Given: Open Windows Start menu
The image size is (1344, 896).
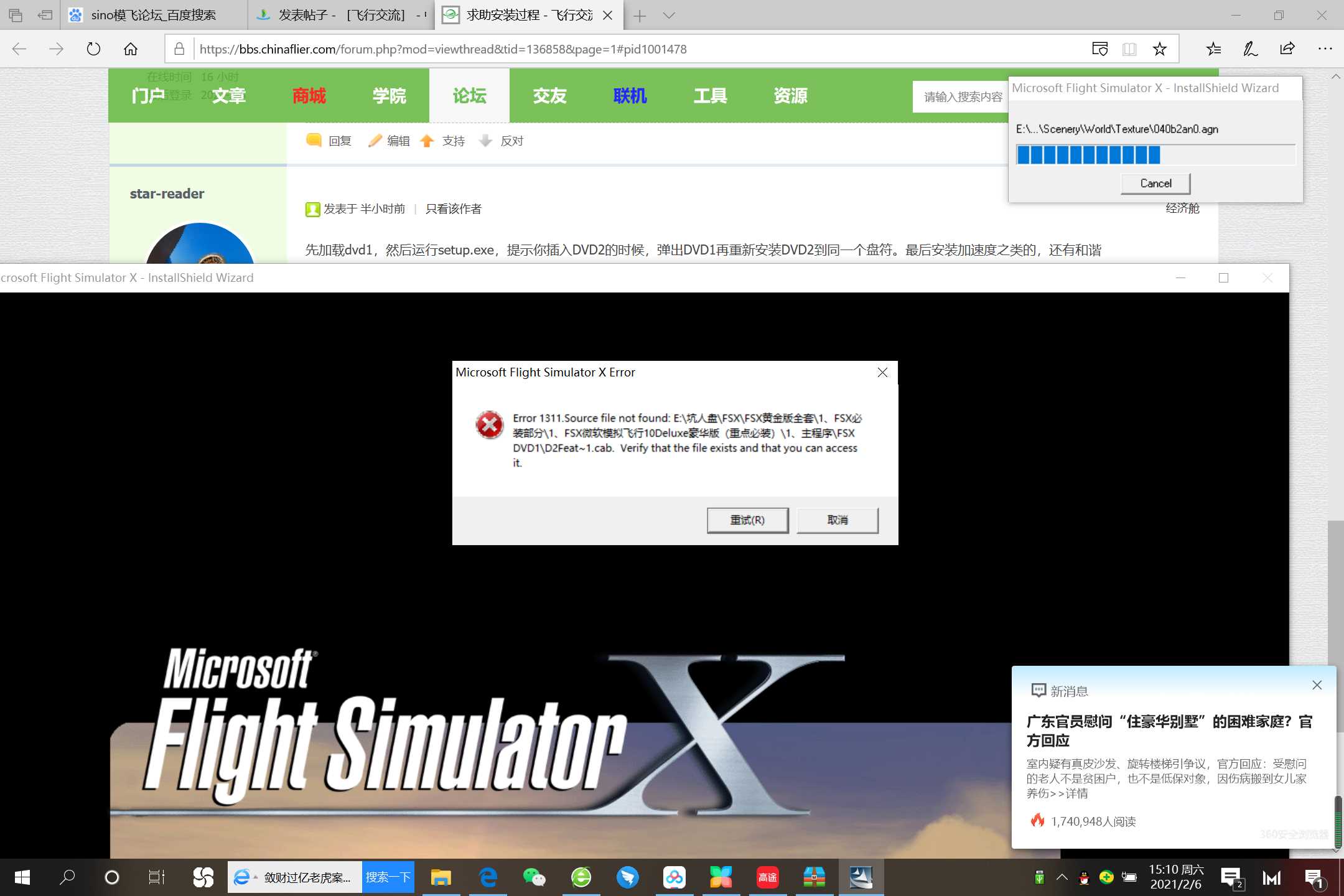Looking at the screenshot, I should point(22,877).
